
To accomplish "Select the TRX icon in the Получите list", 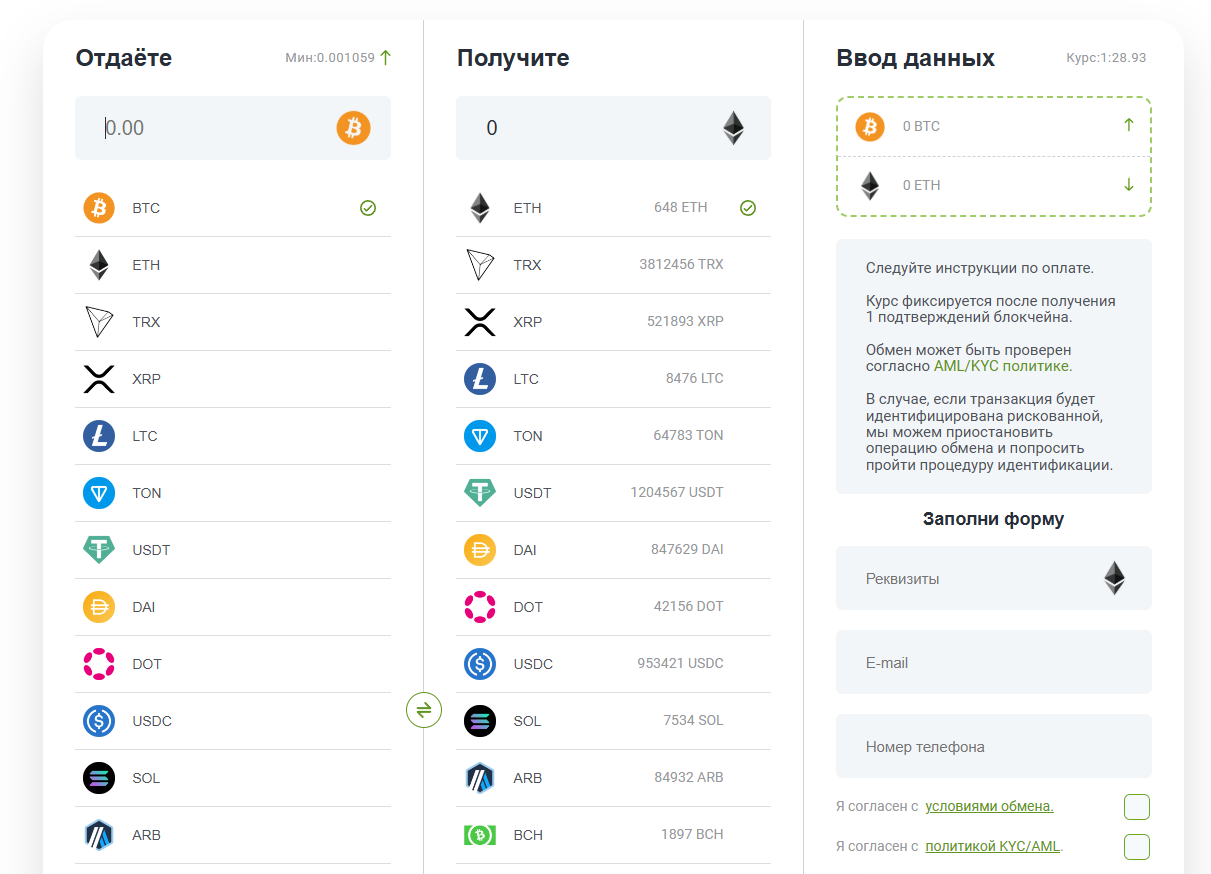I will (x=480, y=265).
